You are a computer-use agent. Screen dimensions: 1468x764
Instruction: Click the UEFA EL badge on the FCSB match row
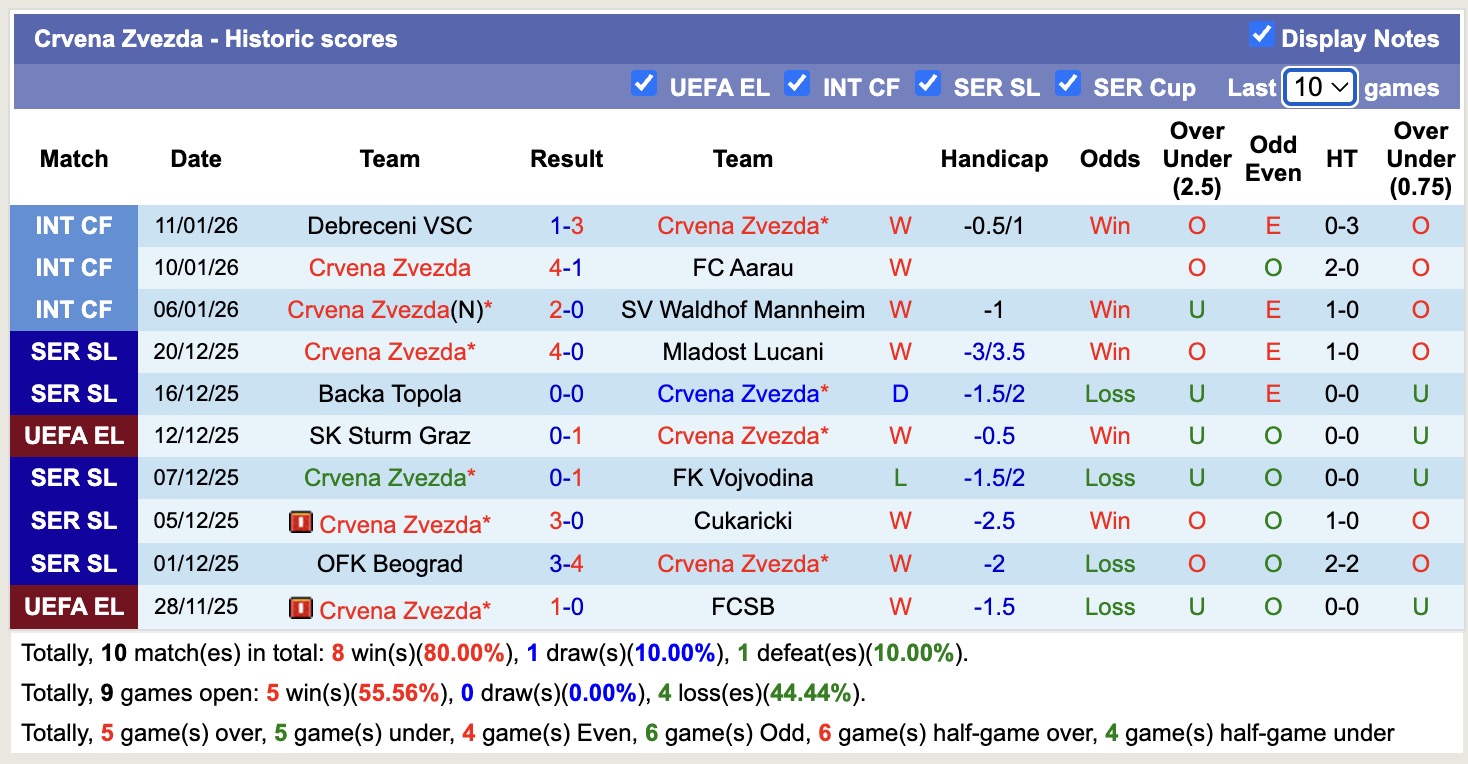click(x=73, y=607)
